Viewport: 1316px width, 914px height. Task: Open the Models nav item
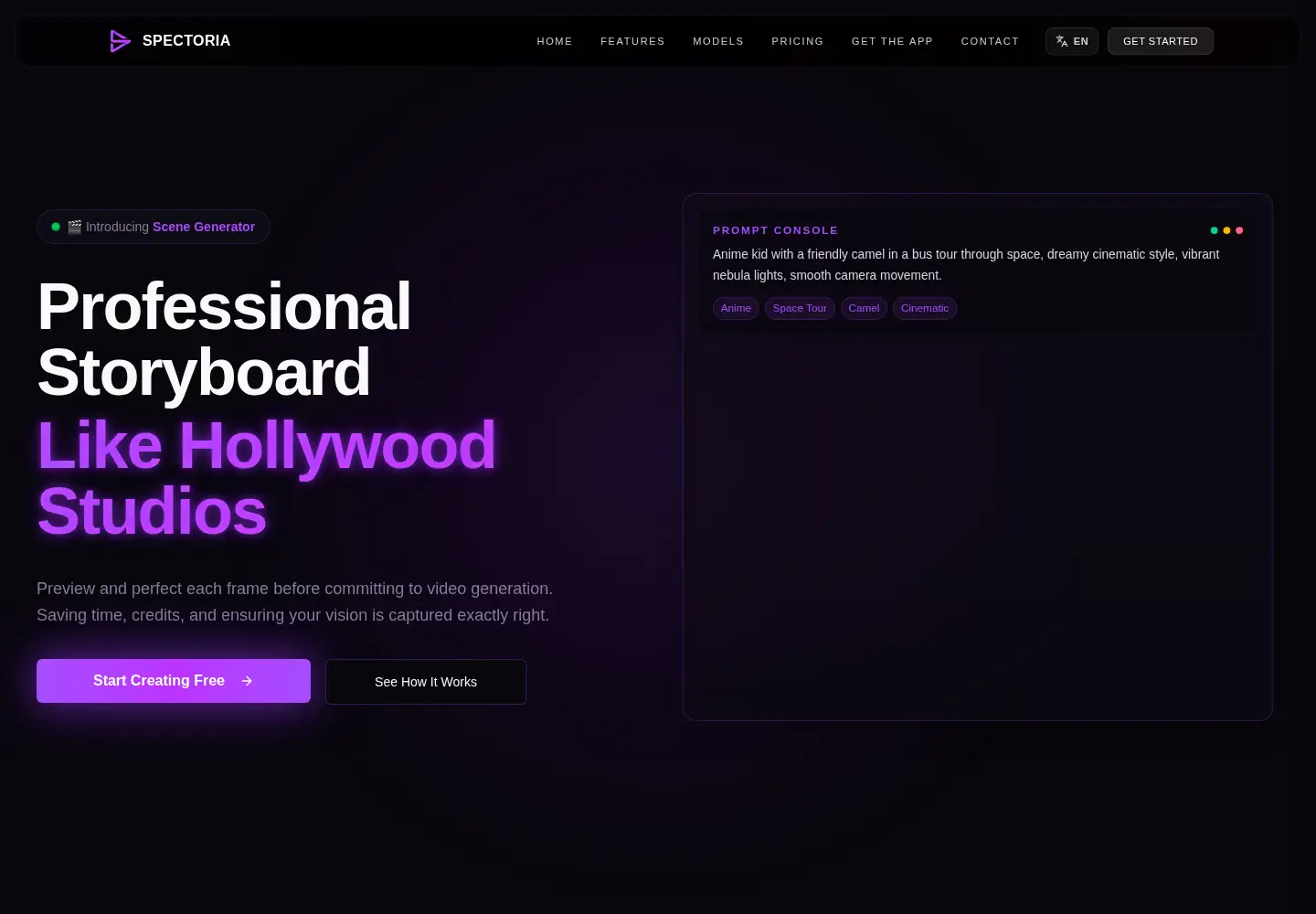[x=718, y=41]
